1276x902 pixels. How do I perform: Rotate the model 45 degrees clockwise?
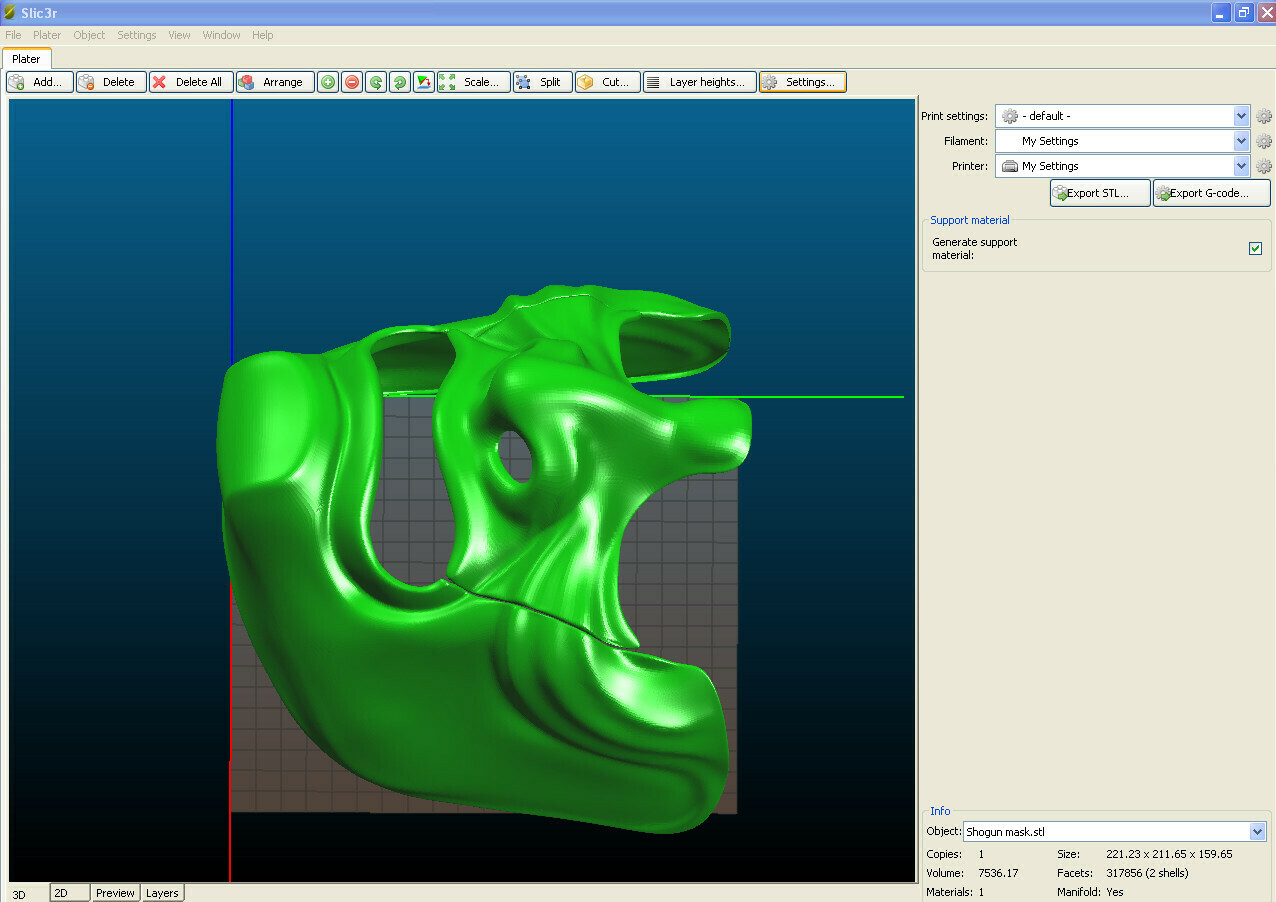[x=399, y=82]
